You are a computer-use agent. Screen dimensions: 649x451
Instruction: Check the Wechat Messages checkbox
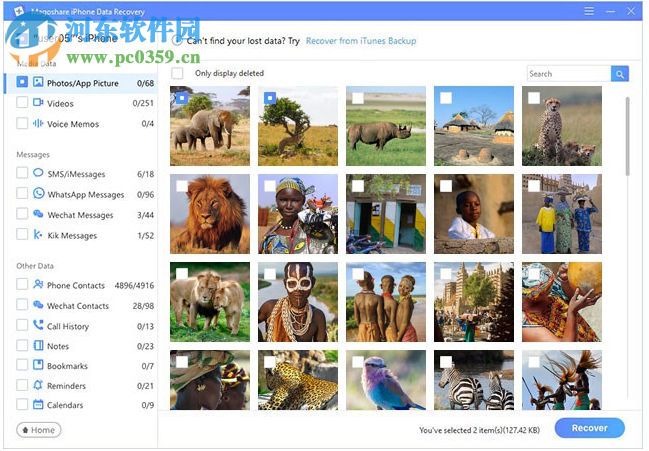pos(22,214)
